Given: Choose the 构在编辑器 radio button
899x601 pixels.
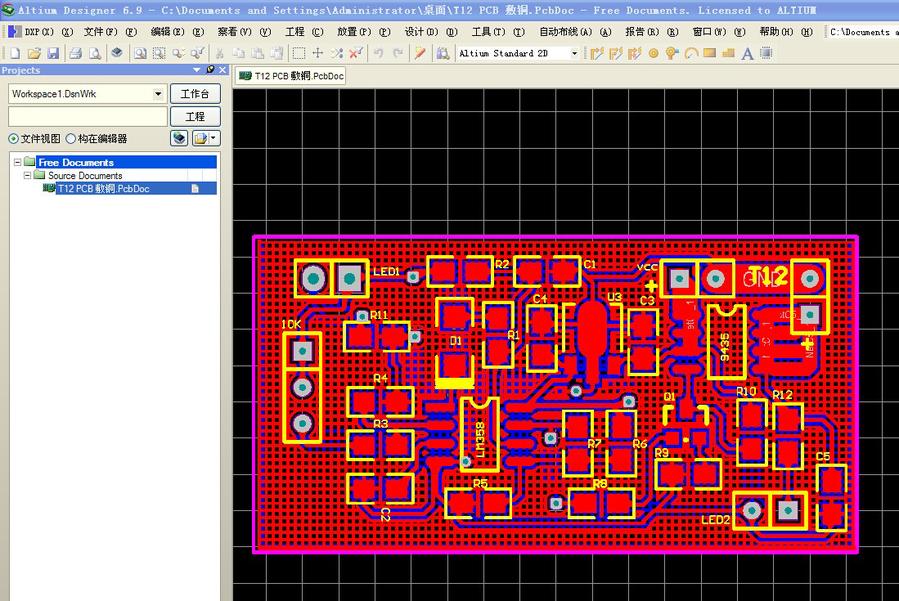Looking at the screenshot, I should (71, 139).
